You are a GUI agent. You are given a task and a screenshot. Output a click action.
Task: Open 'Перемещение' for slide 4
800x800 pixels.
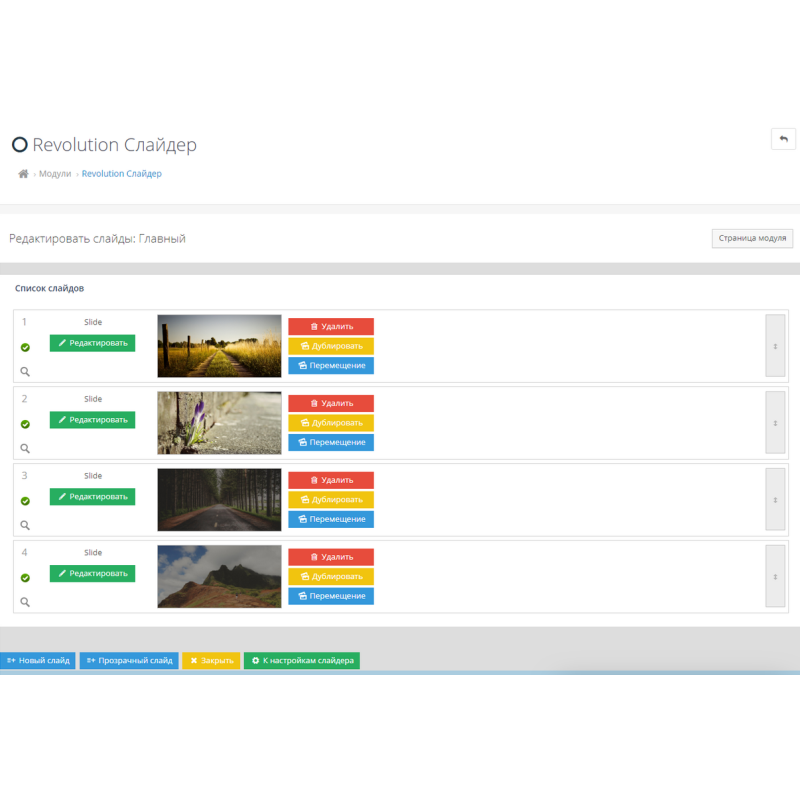tap(331, 595)
